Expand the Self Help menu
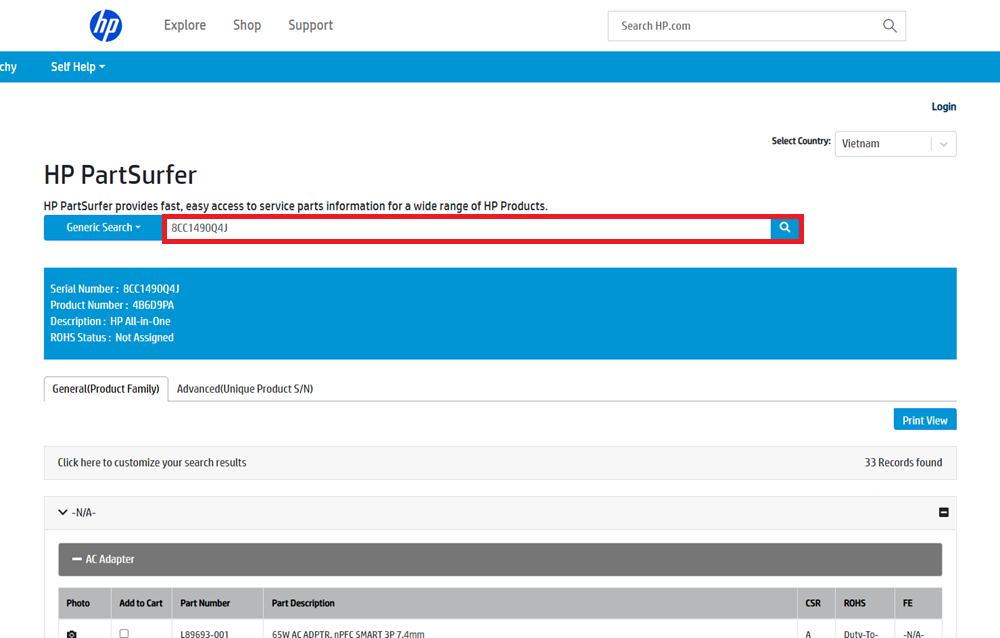The height and width of the screenshot is (638, 1000). click(x=77, y=67)
